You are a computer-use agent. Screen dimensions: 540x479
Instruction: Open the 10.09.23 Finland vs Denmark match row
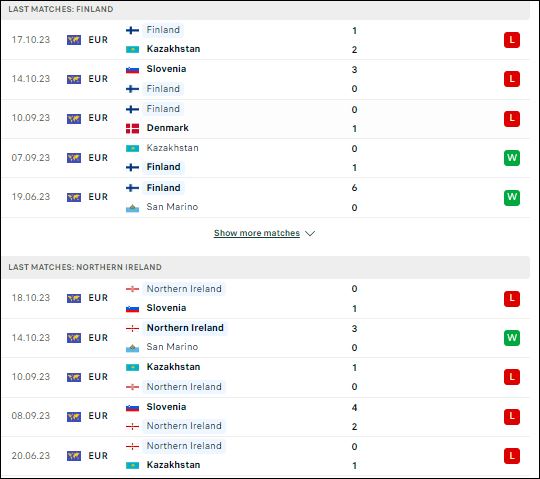tap(266, 119)
